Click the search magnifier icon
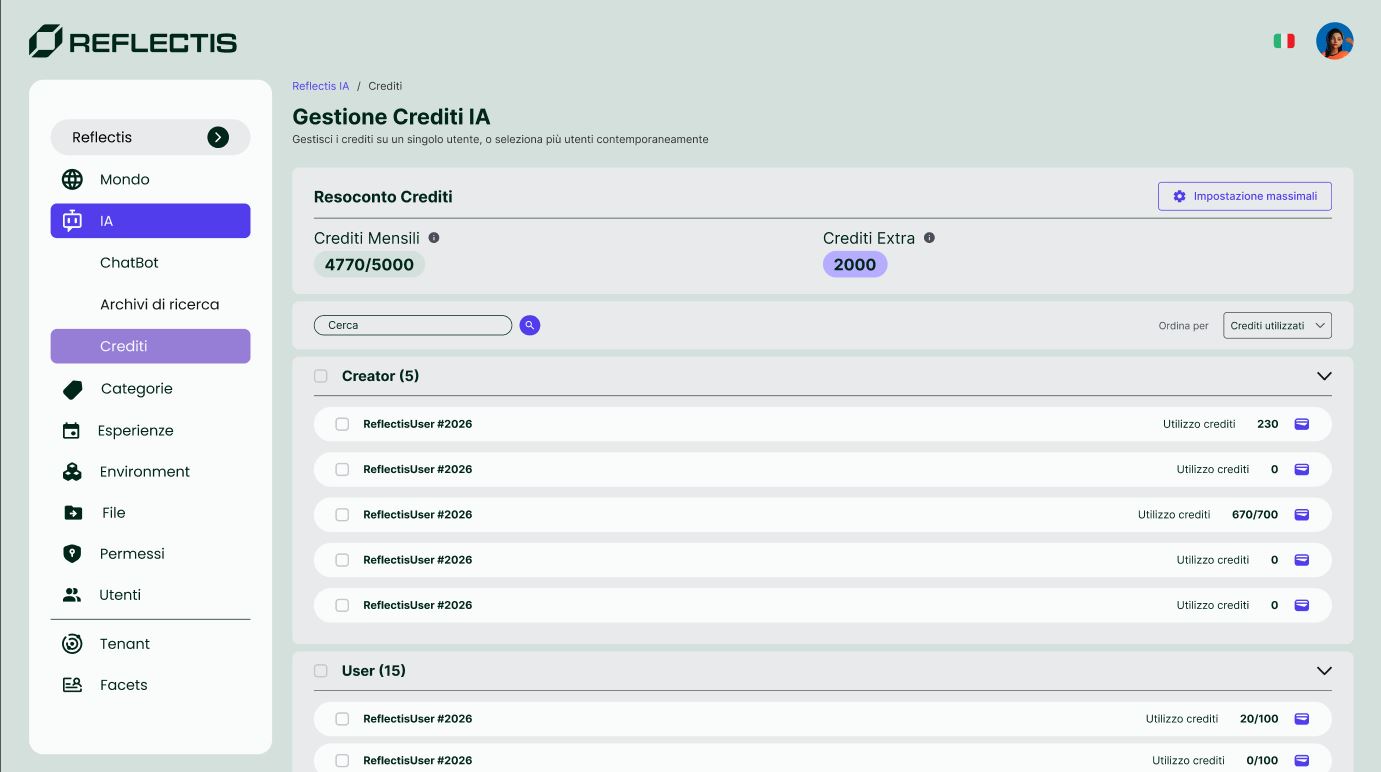1381x772 pixels. point(529,325)
